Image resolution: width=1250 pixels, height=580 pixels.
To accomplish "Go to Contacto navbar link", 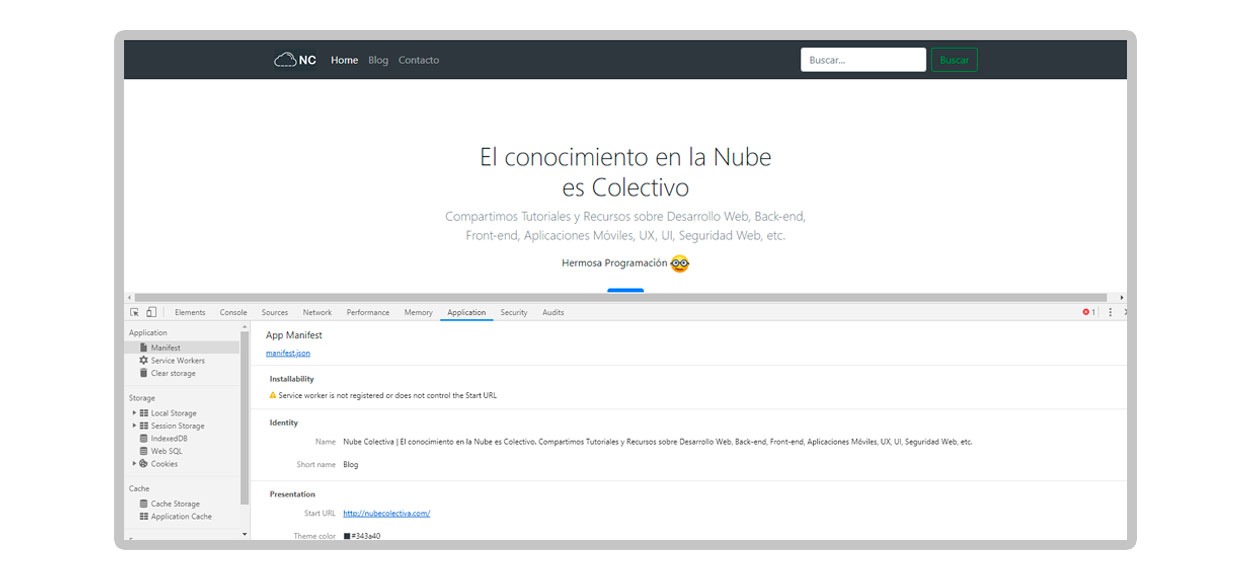I will (419, 60).
